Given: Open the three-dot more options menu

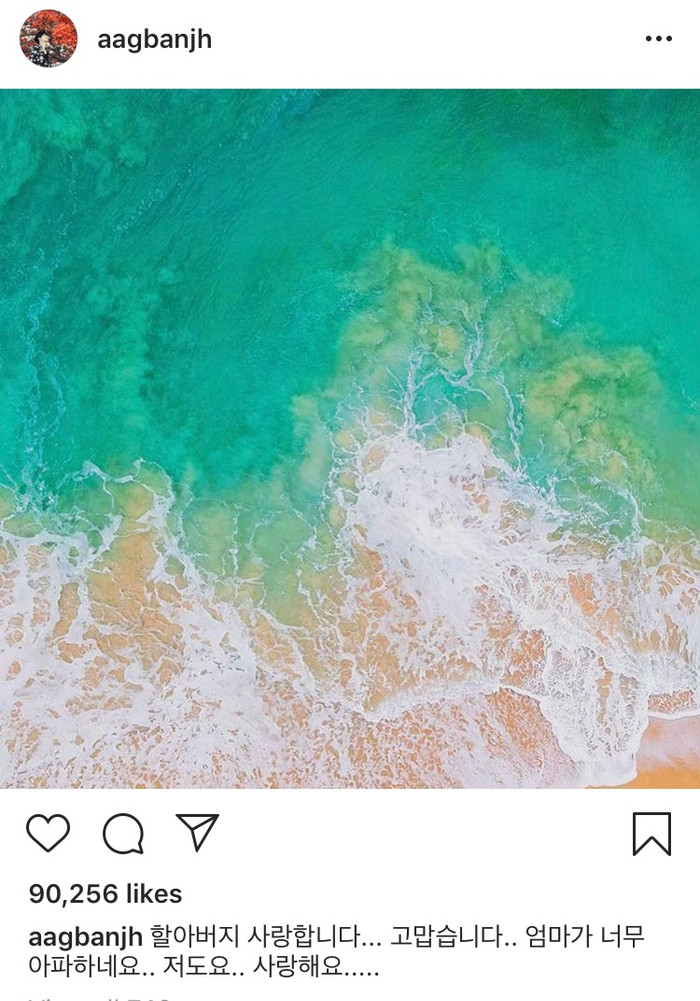Looking at the screenshot, I should [x=659, y=39].
